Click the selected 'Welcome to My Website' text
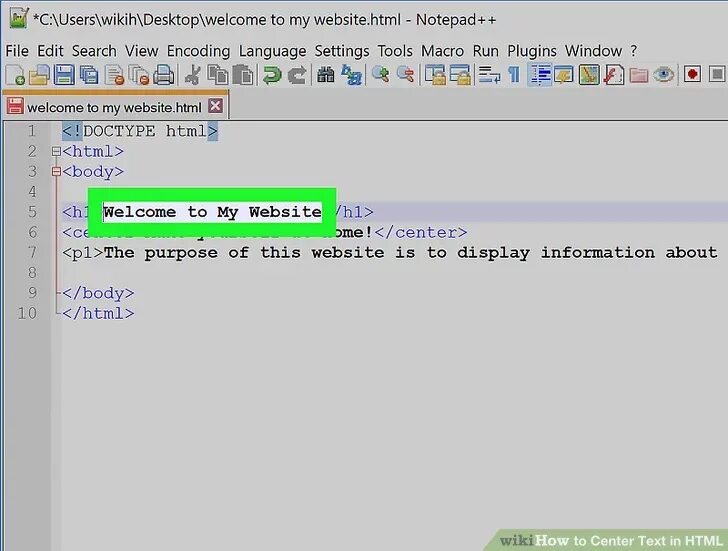This screenshot has height=551, width=728. pyautogui.click(x=212, y=212)
